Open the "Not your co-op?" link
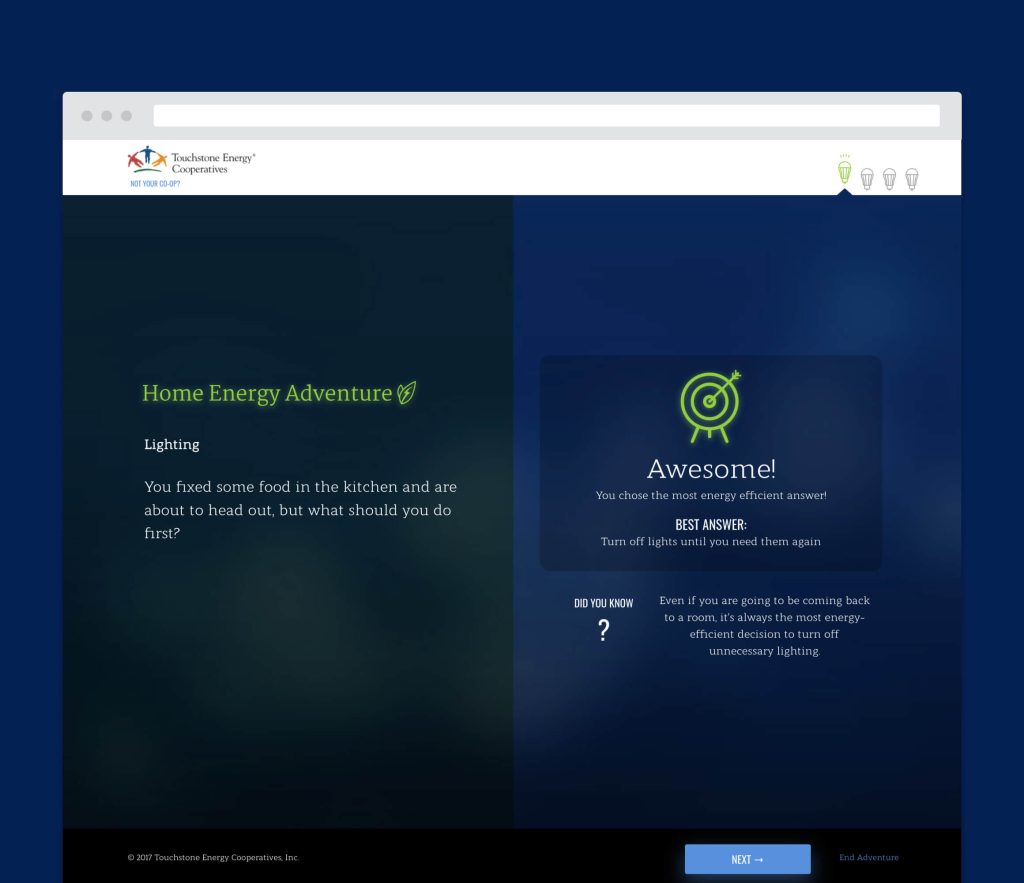This screenshot has width=1024, height=883. tap(155, 184)
